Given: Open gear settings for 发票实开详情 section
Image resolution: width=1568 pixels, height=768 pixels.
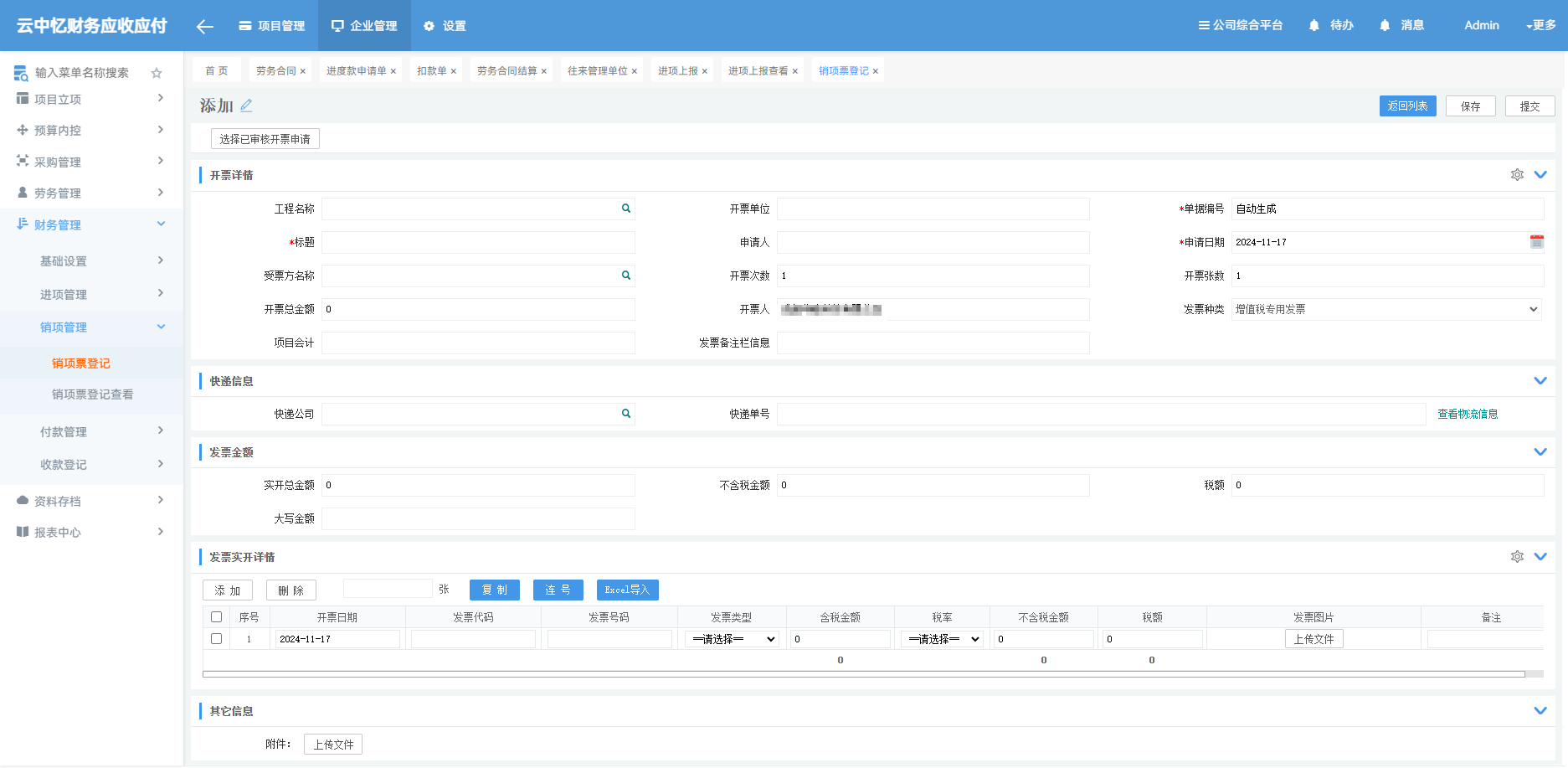Looking at the screenshot, I should (1517, 557).
